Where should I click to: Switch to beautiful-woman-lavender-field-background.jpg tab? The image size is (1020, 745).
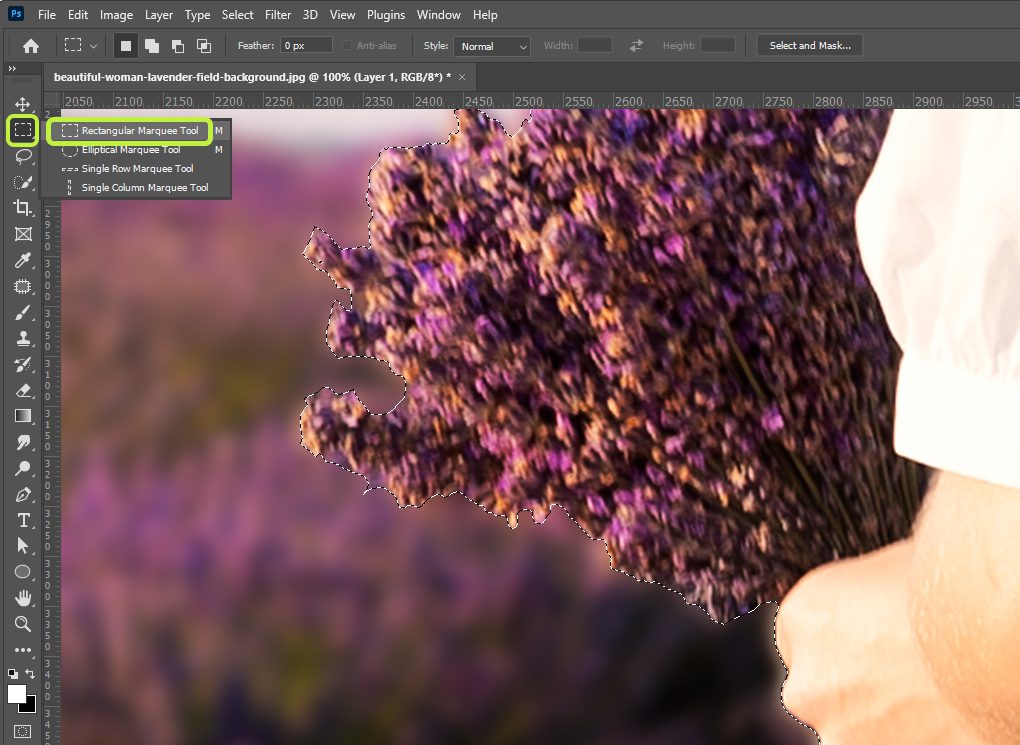(x=252, y=77)
